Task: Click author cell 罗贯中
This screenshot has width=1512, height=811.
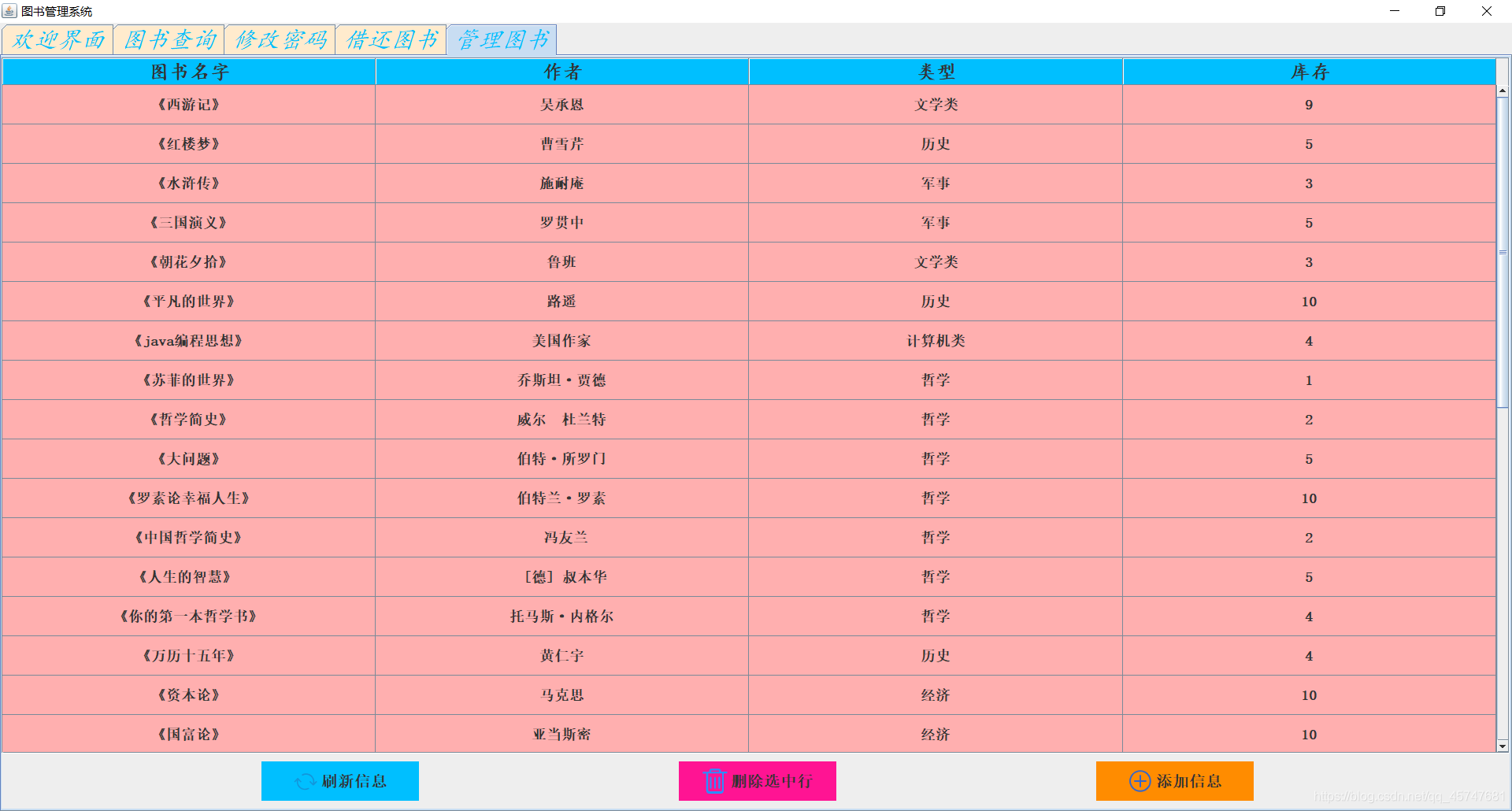Action: 562,223
